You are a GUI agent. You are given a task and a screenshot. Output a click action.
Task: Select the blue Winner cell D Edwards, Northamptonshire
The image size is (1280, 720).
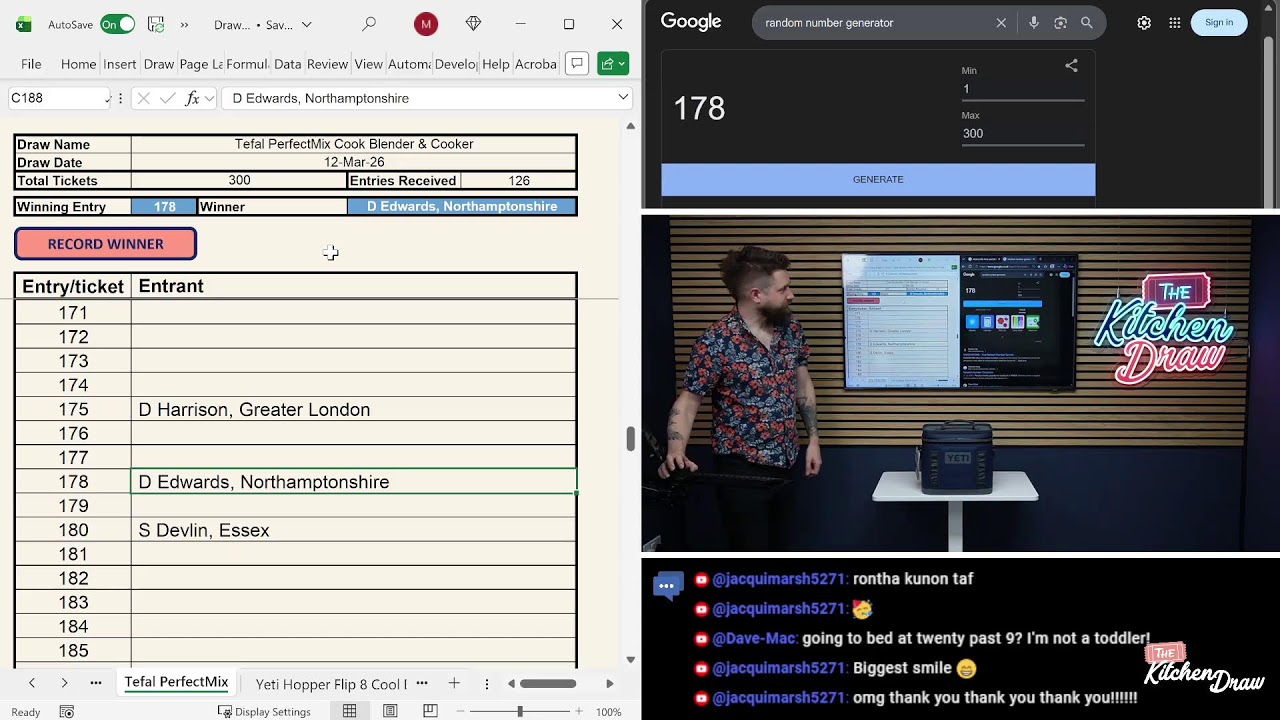pyautogui.click(x=462, y=207)
